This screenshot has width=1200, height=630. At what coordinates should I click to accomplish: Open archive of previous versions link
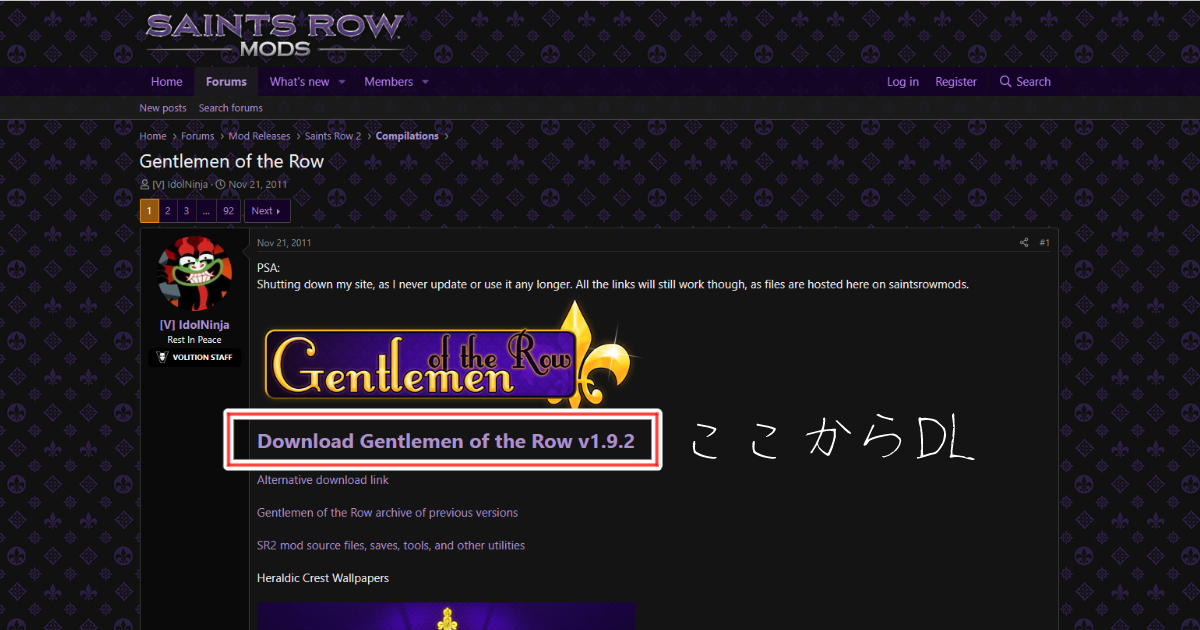[388, 513]
